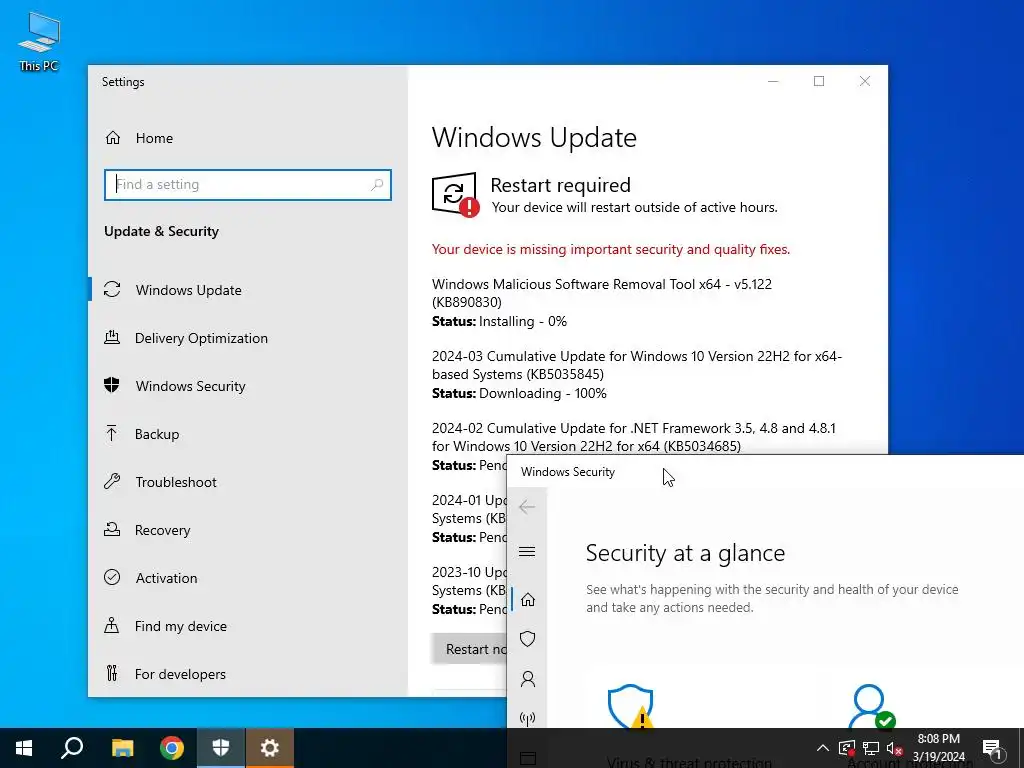Open Virus & threat protection shield in sidebar
The width and height of the screenshot is (1024, 768).
(x=528, y=639)
